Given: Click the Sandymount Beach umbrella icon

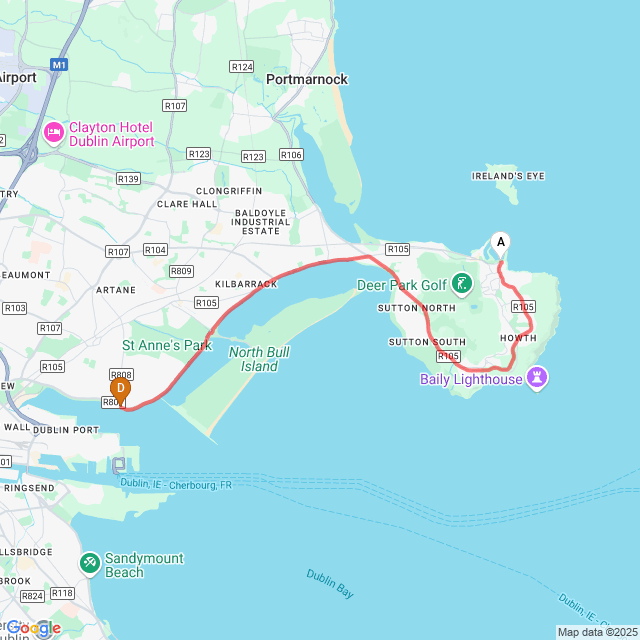Looking at the screenshot, I should coord(90,564).
